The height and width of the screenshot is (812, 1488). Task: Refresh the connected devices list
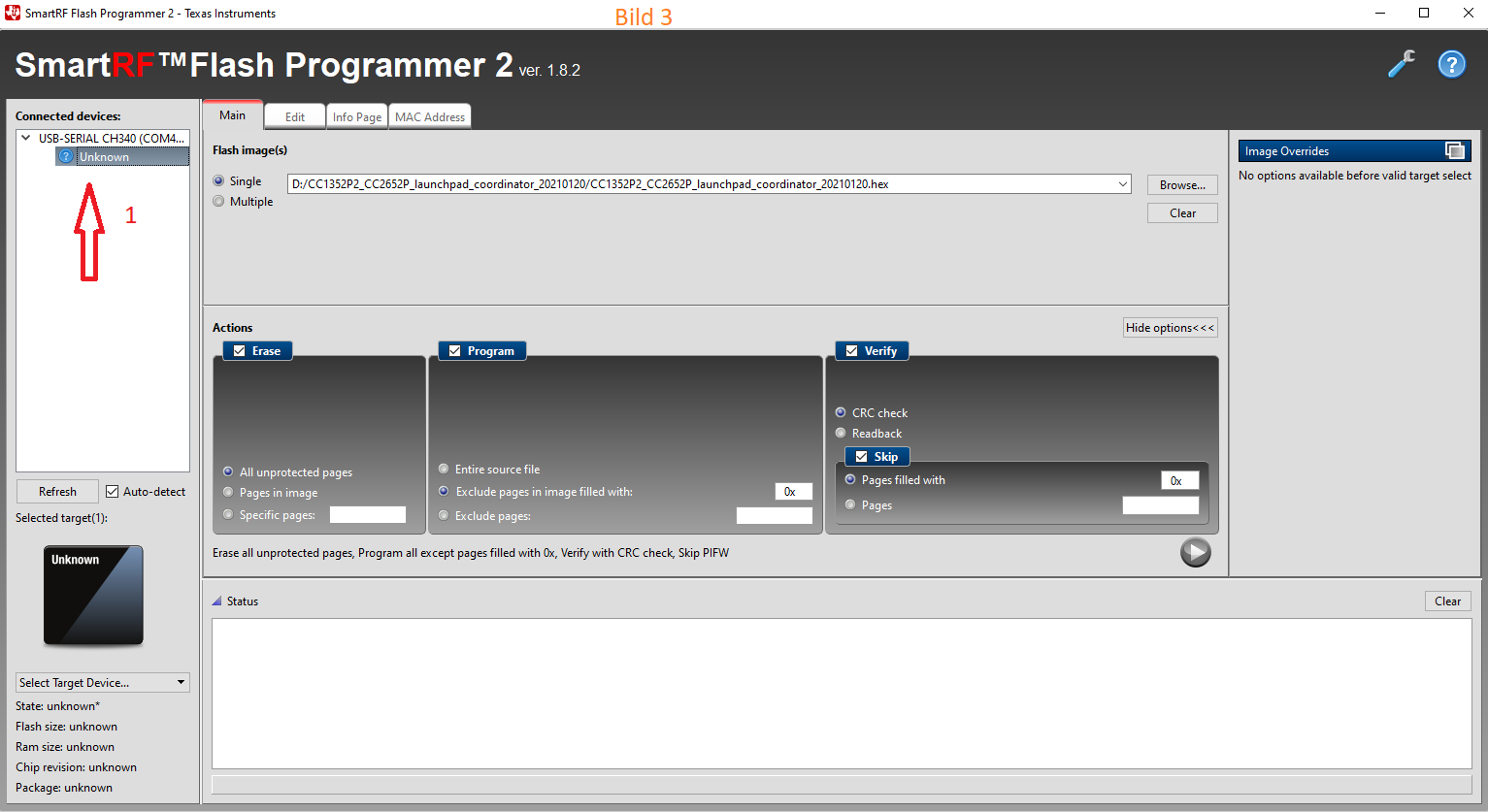pyautogui.click(x=57, y=491)
